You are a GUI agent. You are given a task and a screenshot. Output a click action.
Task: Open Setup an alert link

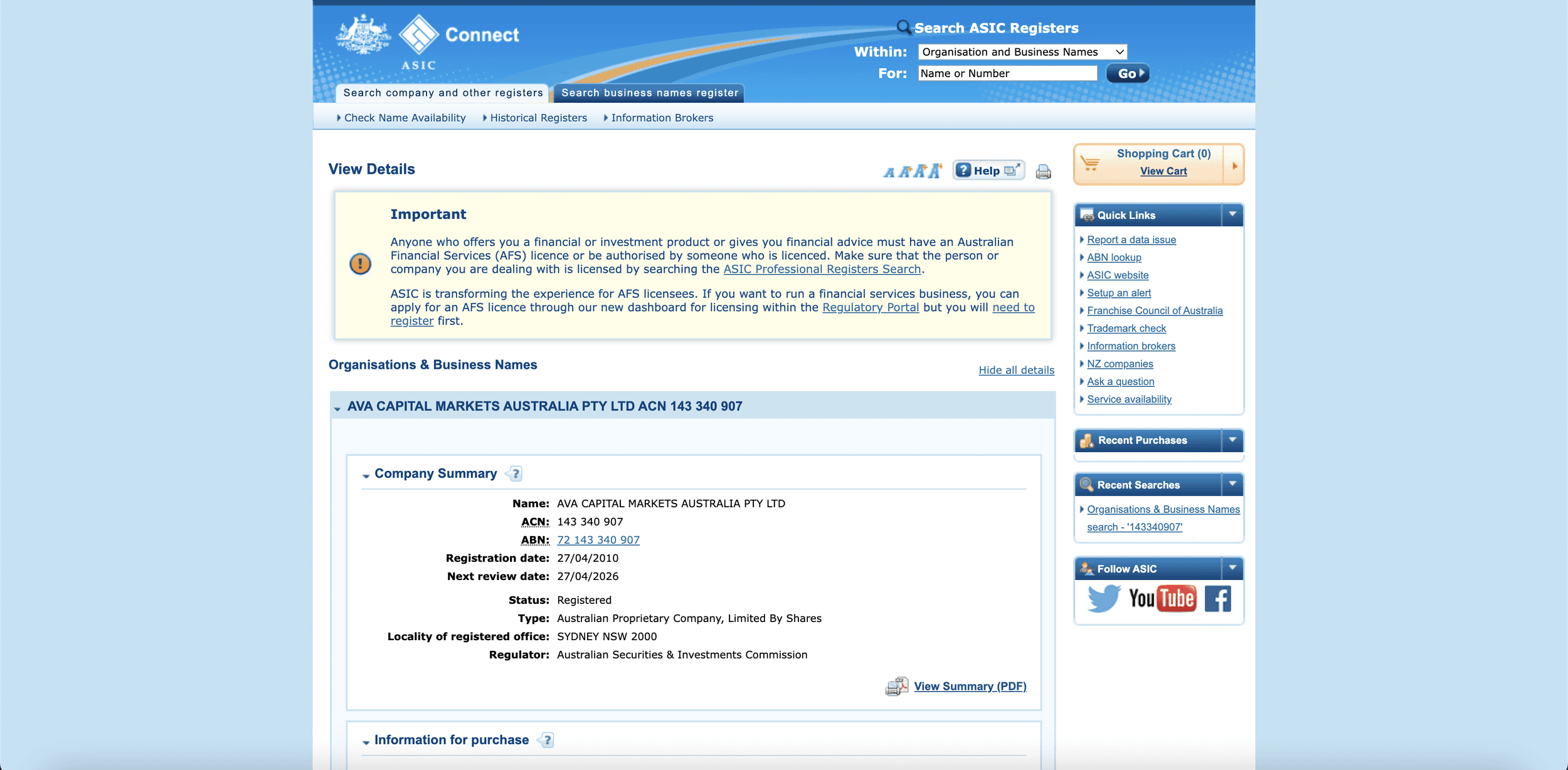[x=1119, y=293]
